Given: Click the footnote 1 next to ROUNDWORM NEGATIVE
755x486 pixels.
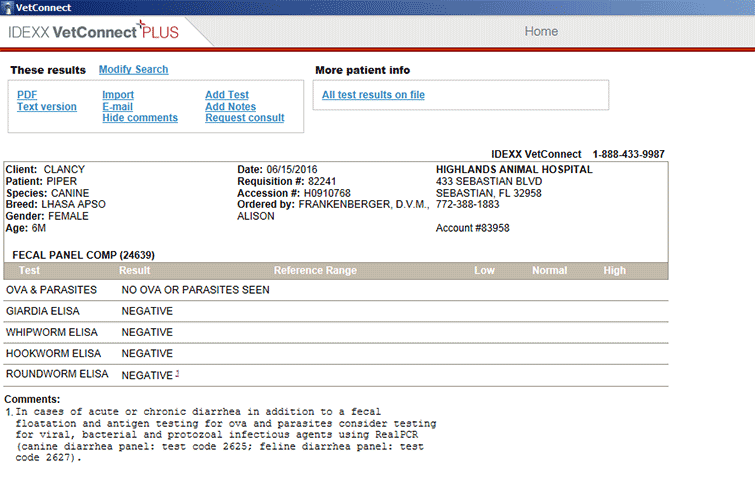Looking at the screenshot, I should point(177,373).
